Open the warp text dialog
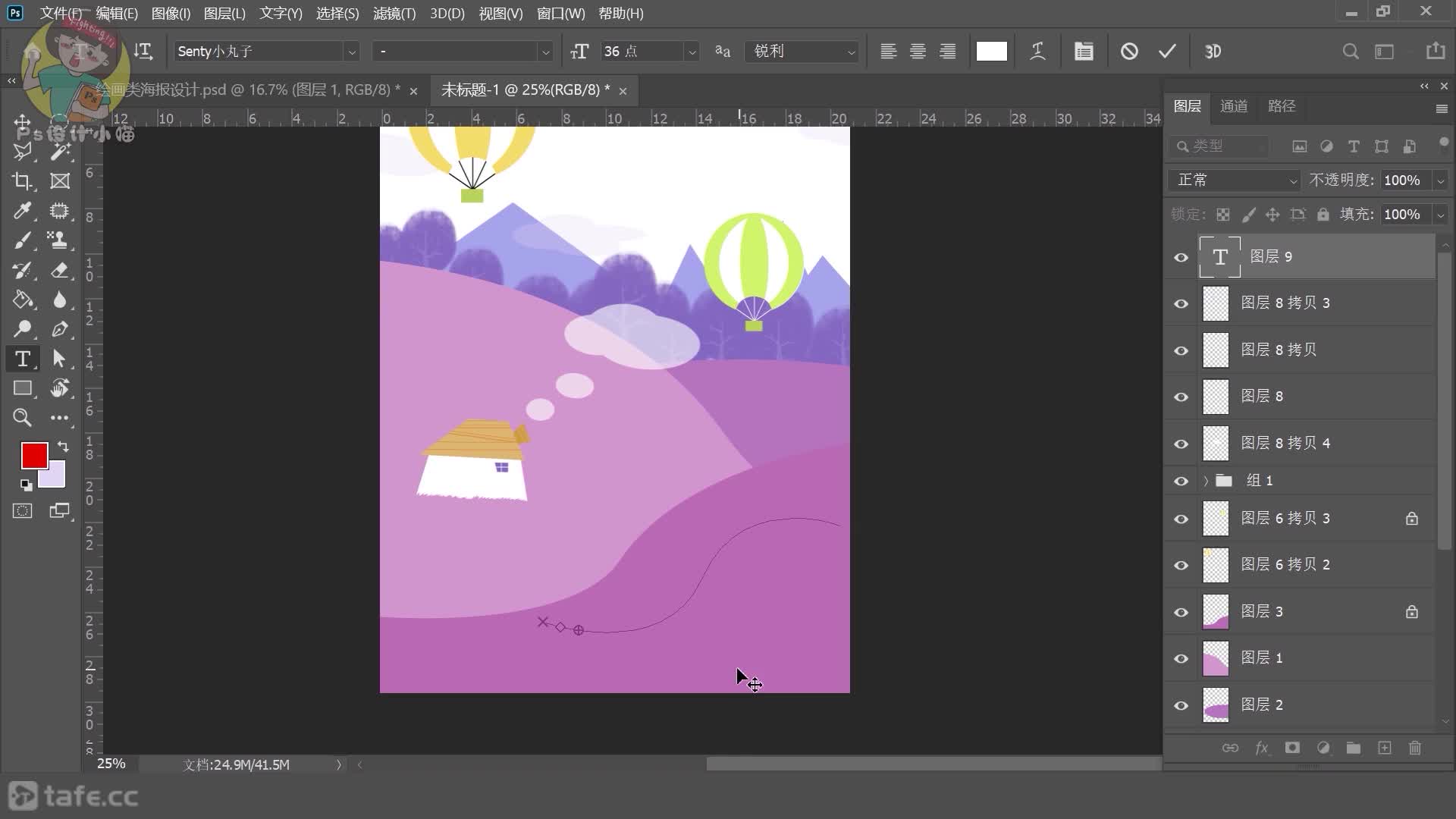This screenshot has width=1456, height=819. [x=1037, y=52]
